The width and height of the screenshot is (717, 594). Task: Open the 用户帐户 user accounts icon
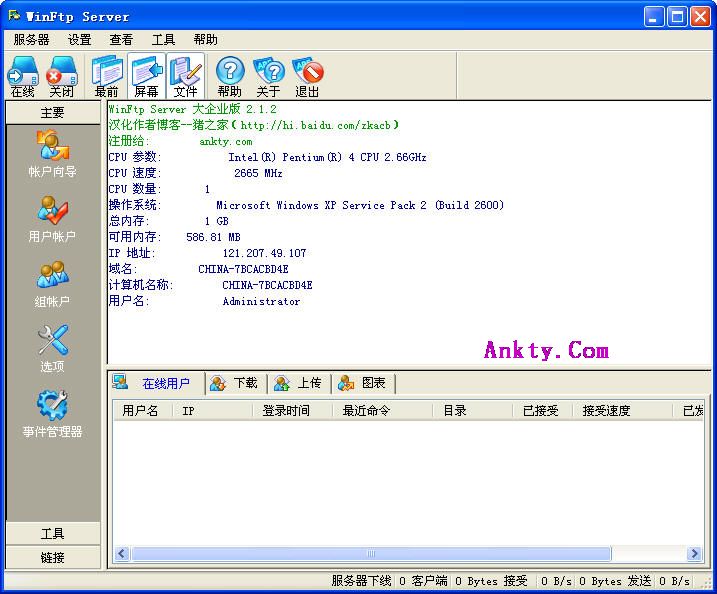pos(53,219)
